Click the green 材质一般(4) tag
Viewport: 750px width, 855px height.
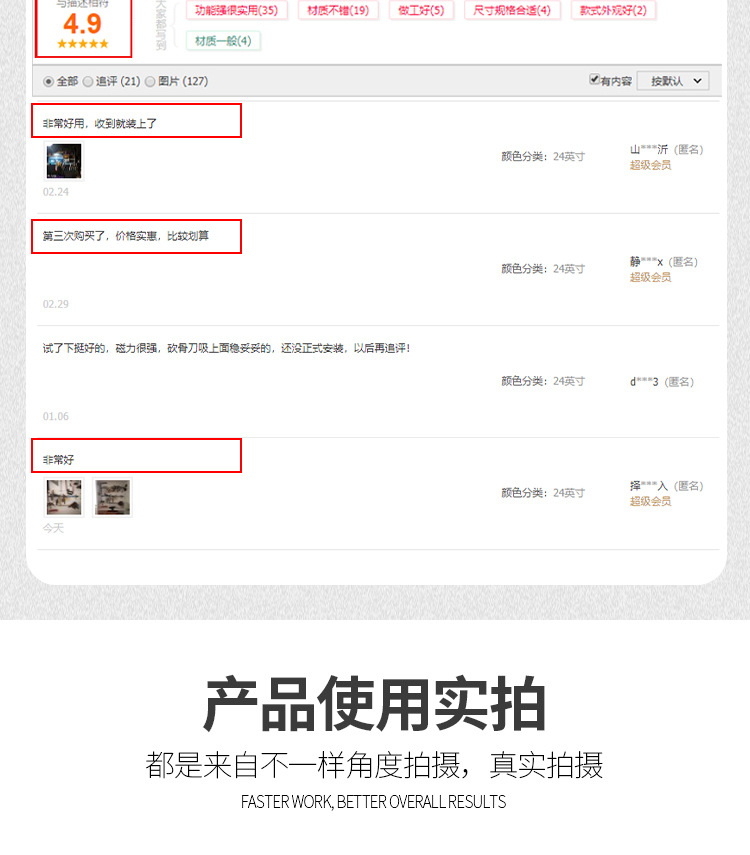[x=223, y=41]
